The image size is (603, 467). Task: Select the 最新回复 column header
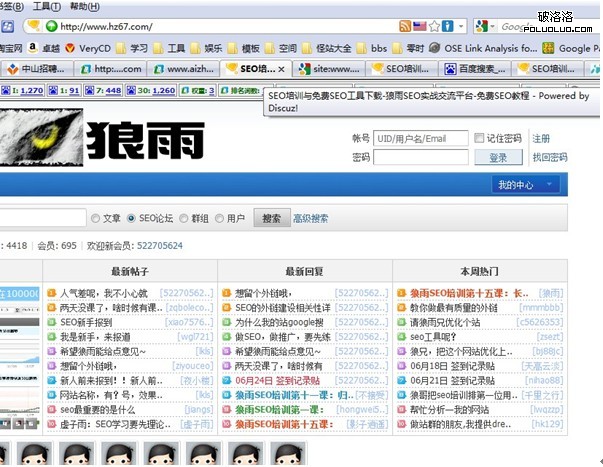point(305,271)
